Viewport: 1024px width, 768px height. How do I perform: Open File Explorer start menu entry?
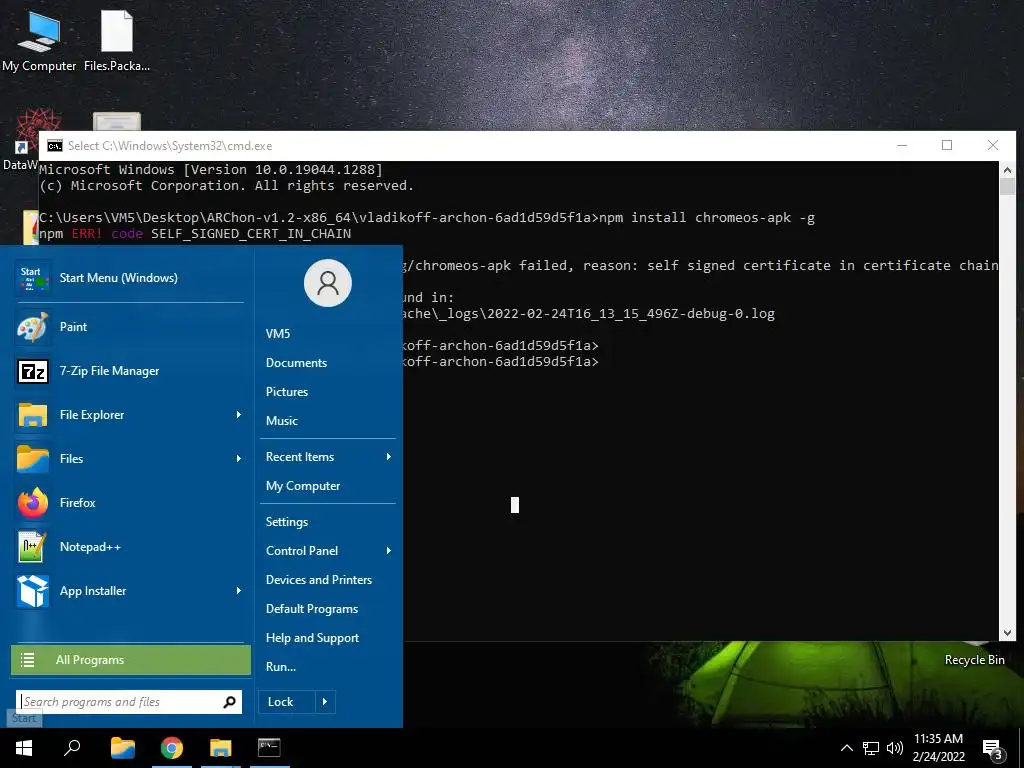tap(129, 415)
